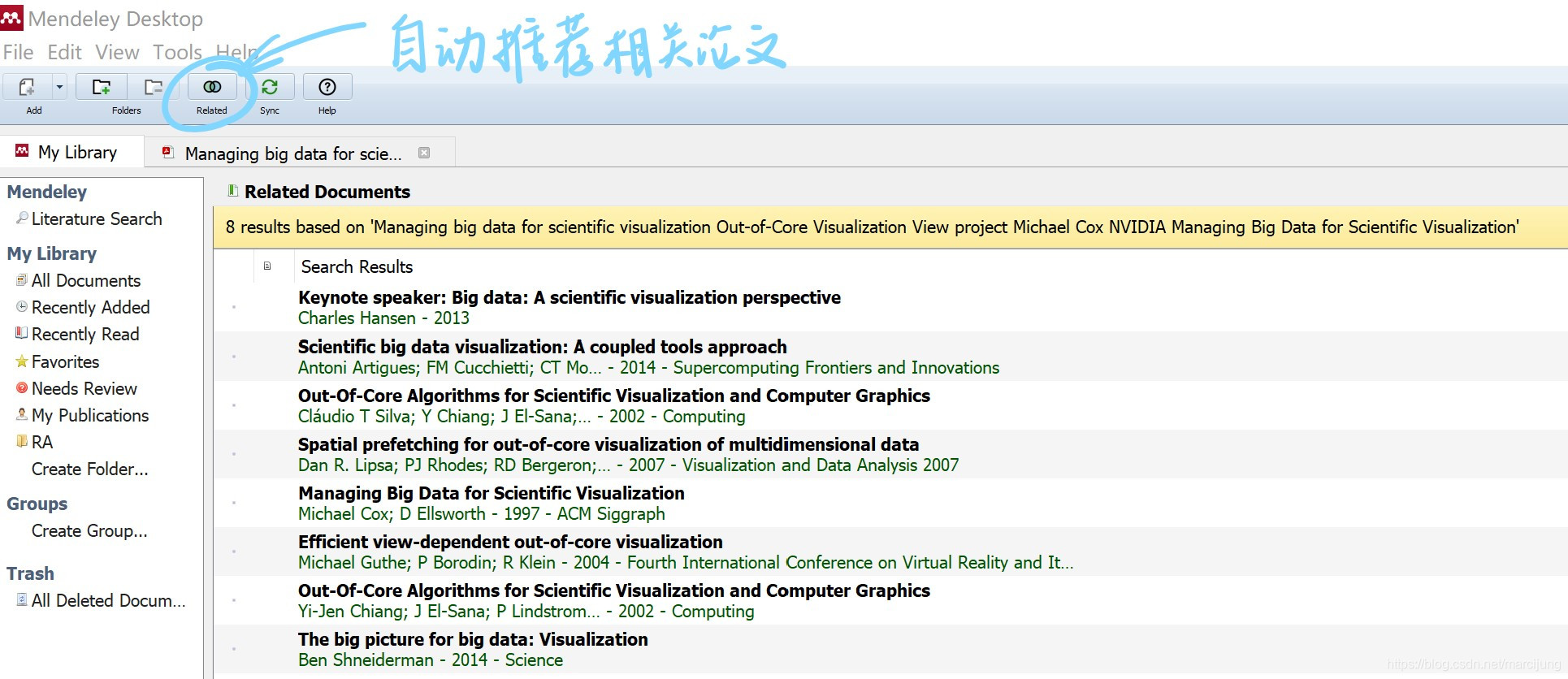The height and width of the screenshot is (679, 1568).
Task: Click the Recently Added clock icon
Action: tap(22, 306)
